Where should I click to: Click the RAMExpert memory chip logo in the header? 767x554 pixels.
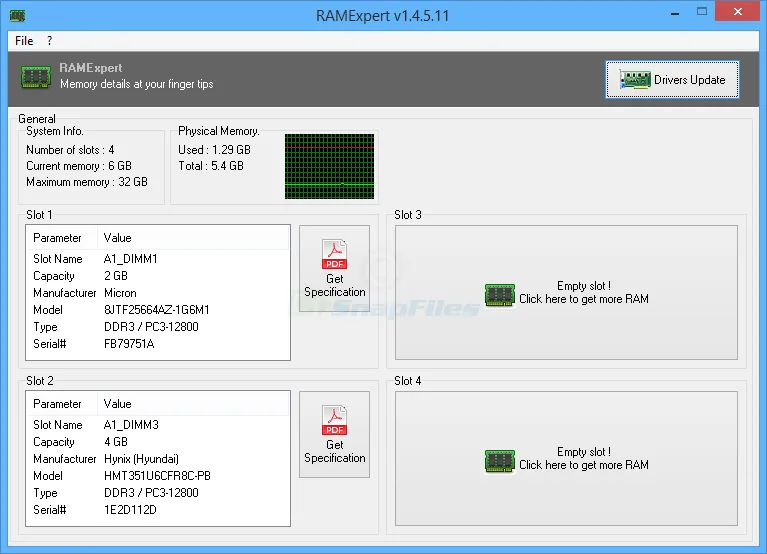point(36,79)
